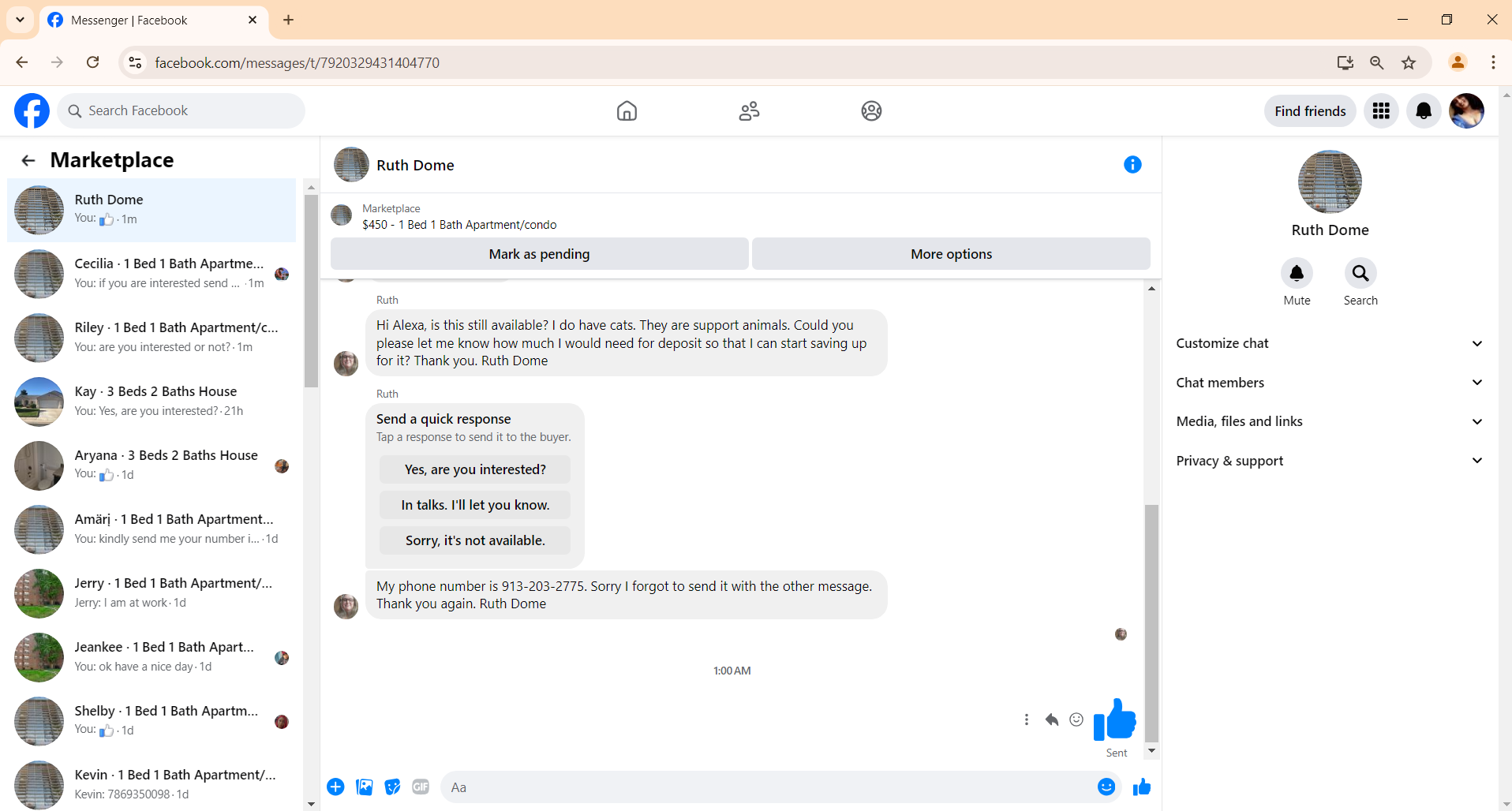Image resolution: width=1512 pixels, height=811 pixels.
Task: Send quick reply 'Yes, are you interested?'
Action: (x=475, y=469)
